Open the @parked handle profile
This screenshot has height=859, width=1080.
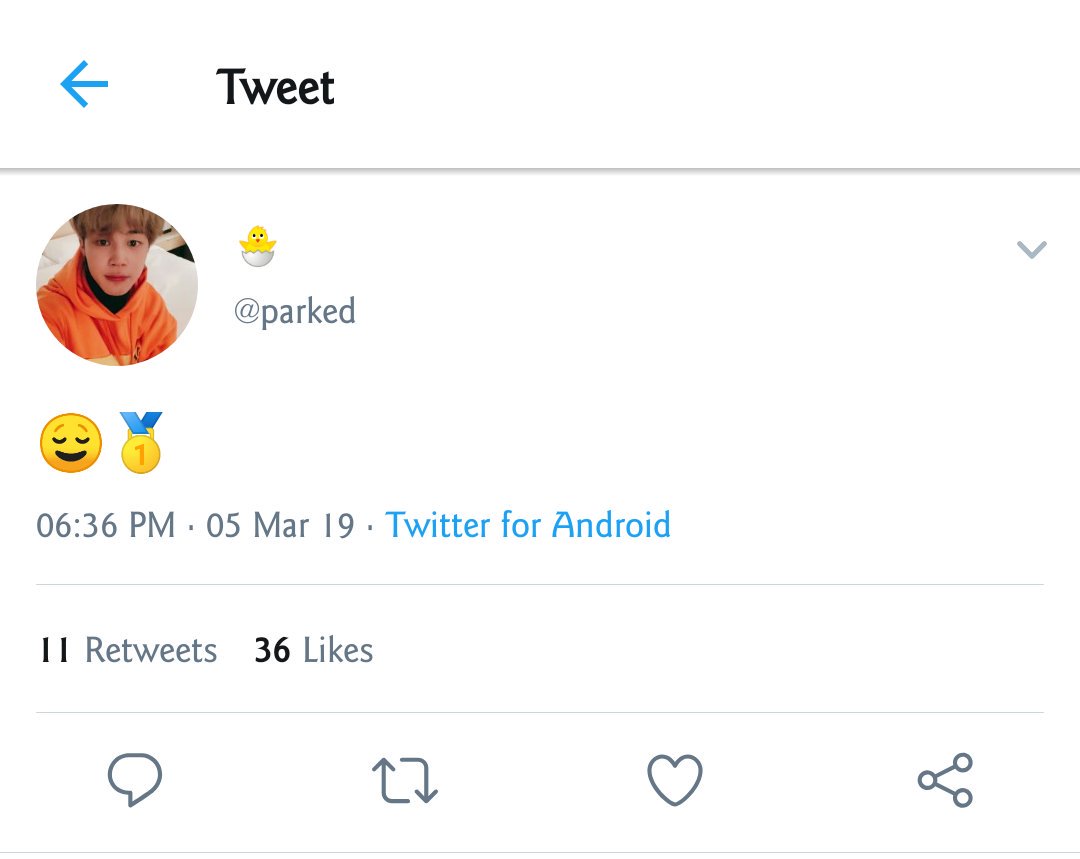click(295, 311)
